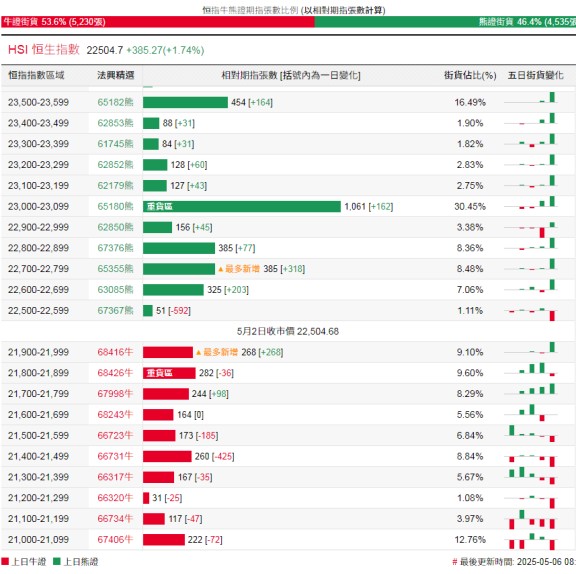Viewport: 576px width, 574px height.
Task: Open bull contract link 67998牛
Action: [115, 394]
